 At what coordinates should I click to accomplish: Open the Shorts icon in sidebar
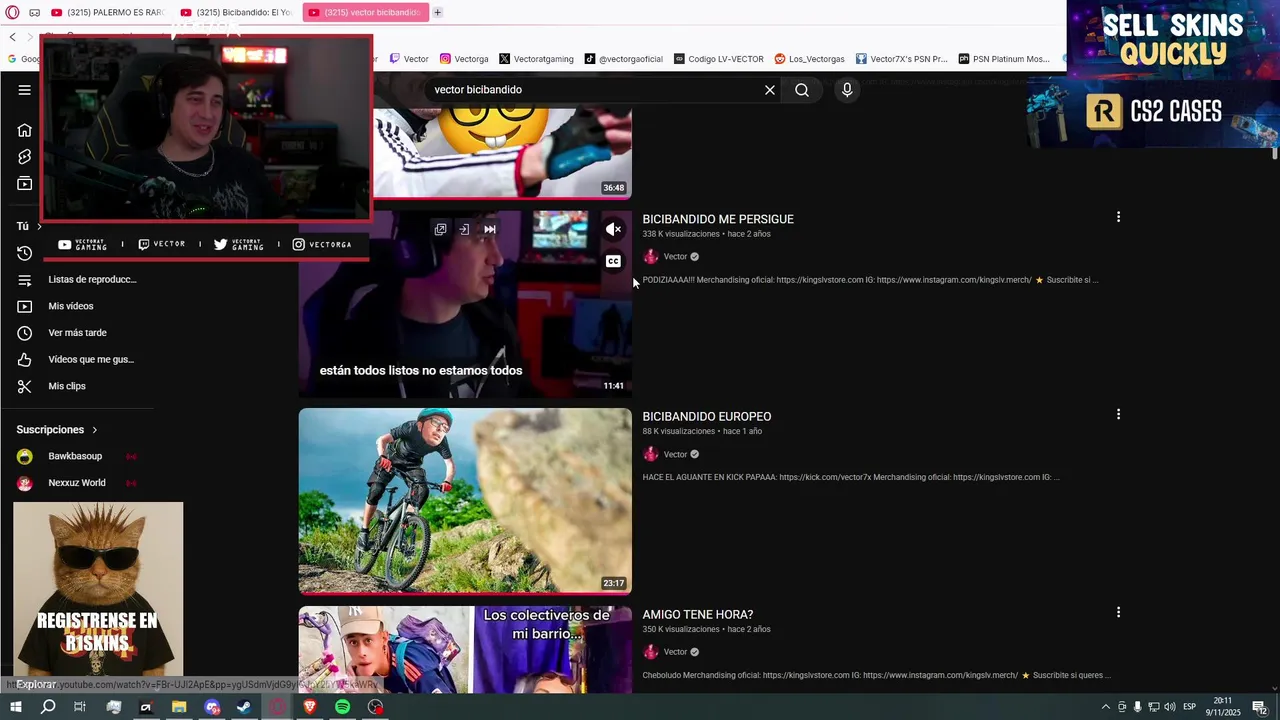(x=24, y=157)
